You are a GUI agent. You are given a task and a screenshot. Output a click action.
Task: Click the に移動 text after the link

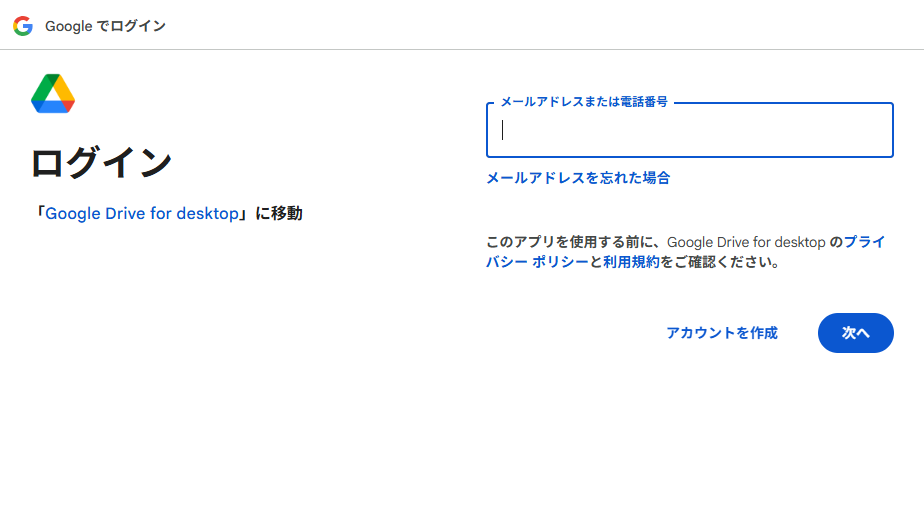pos(278,213)
